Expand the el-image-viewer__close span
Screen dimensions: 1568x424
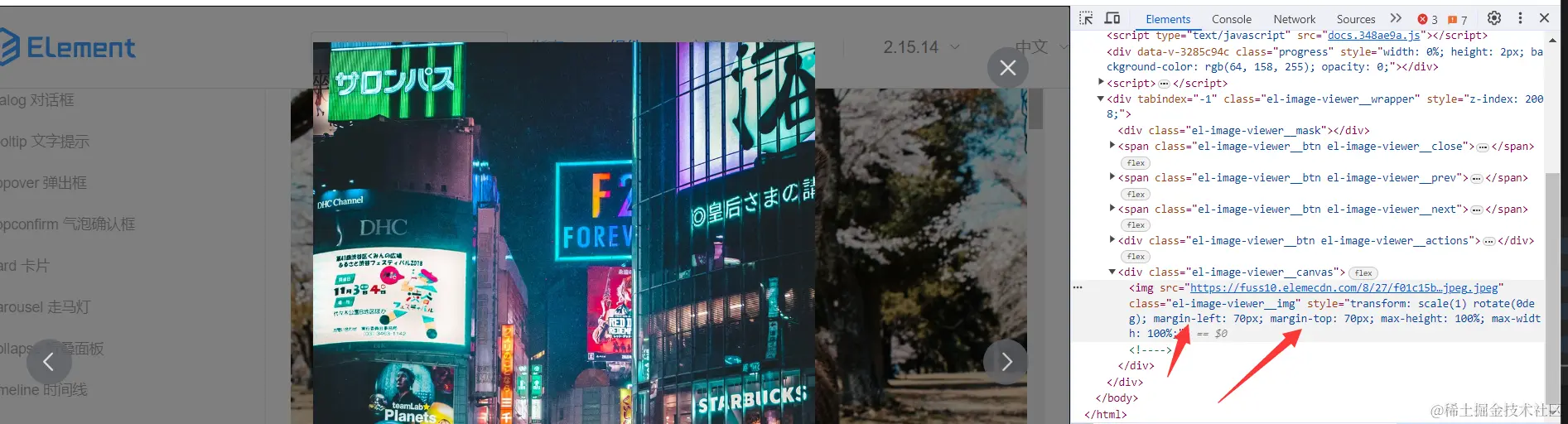click(1112, 146)
